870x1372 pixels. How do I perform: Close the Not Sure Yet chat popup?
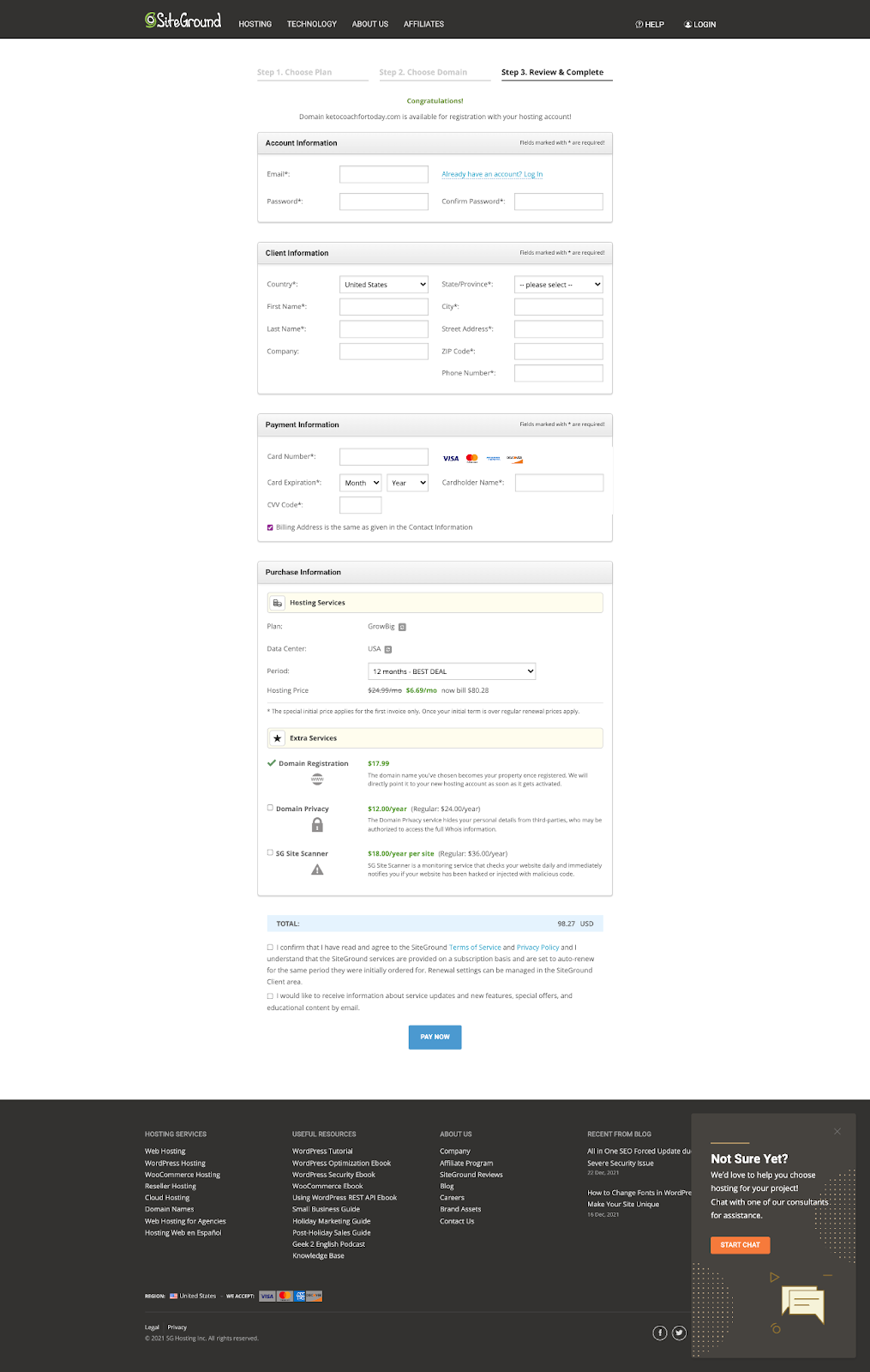pyautogui.click(x=837, y=1131)
